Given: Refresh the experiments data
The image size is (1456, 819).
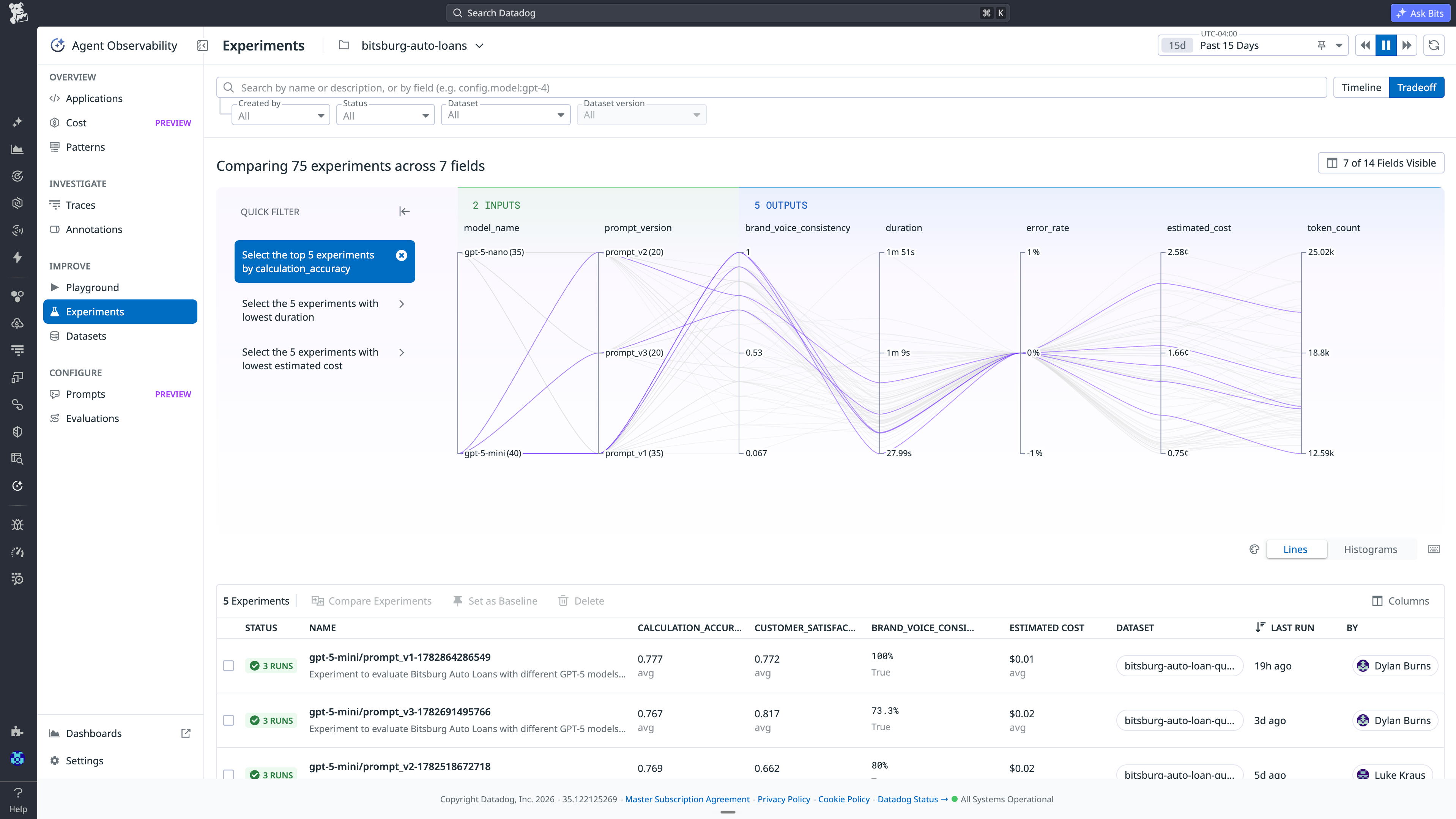Looking at the screenshot, I should click(1434, 45).
